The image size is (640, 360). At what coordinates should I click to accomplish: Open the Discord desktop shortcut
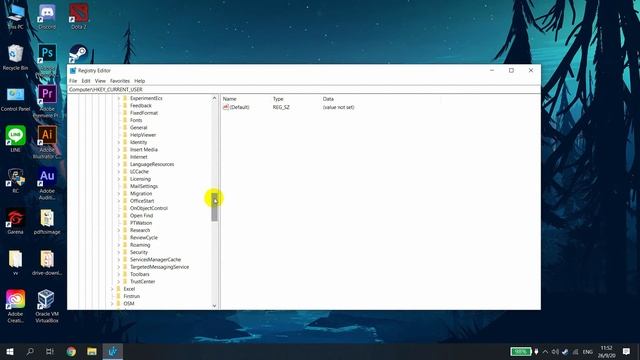(47, 16)
